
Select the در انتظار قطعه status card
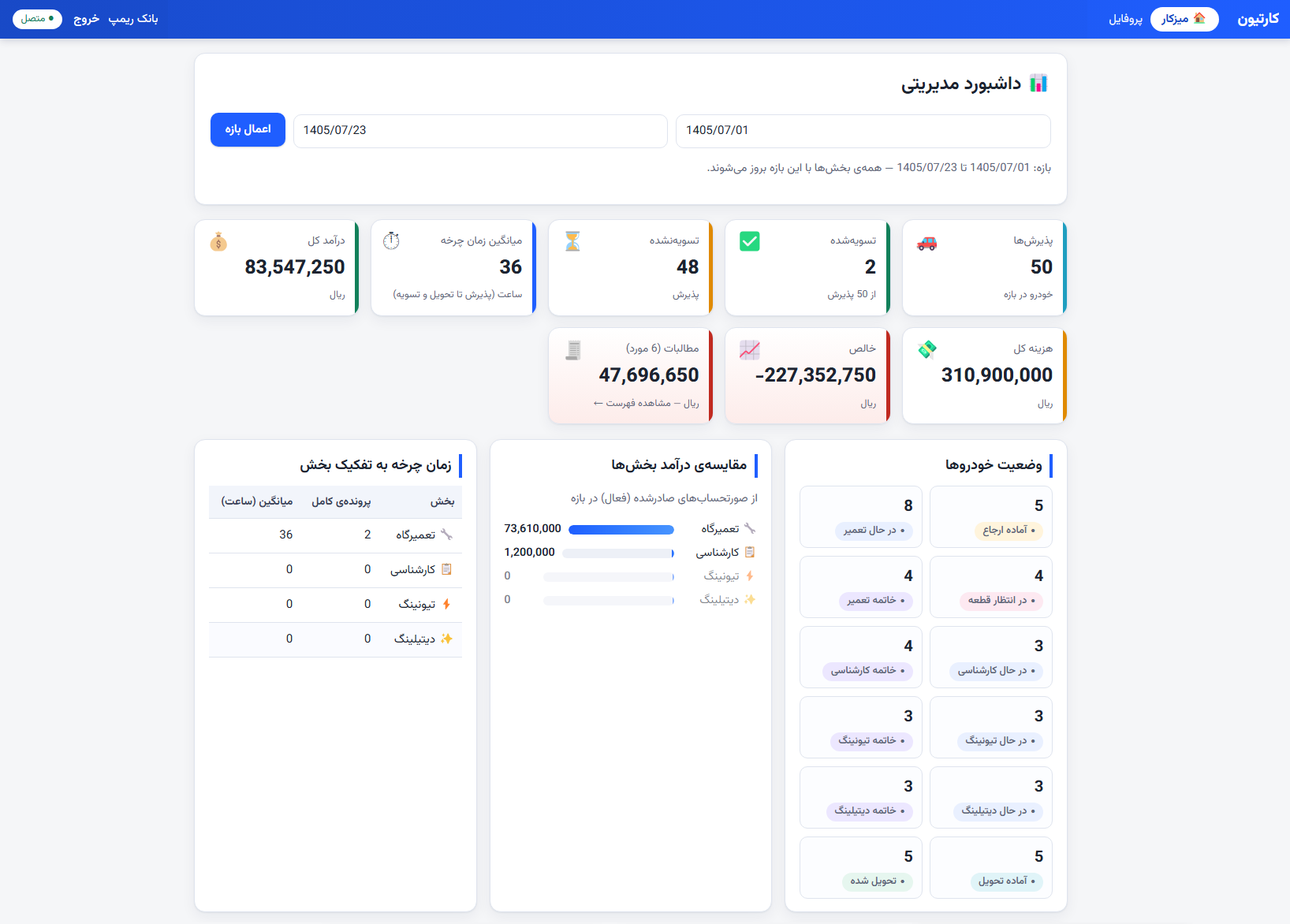click(x=991, y=587)
